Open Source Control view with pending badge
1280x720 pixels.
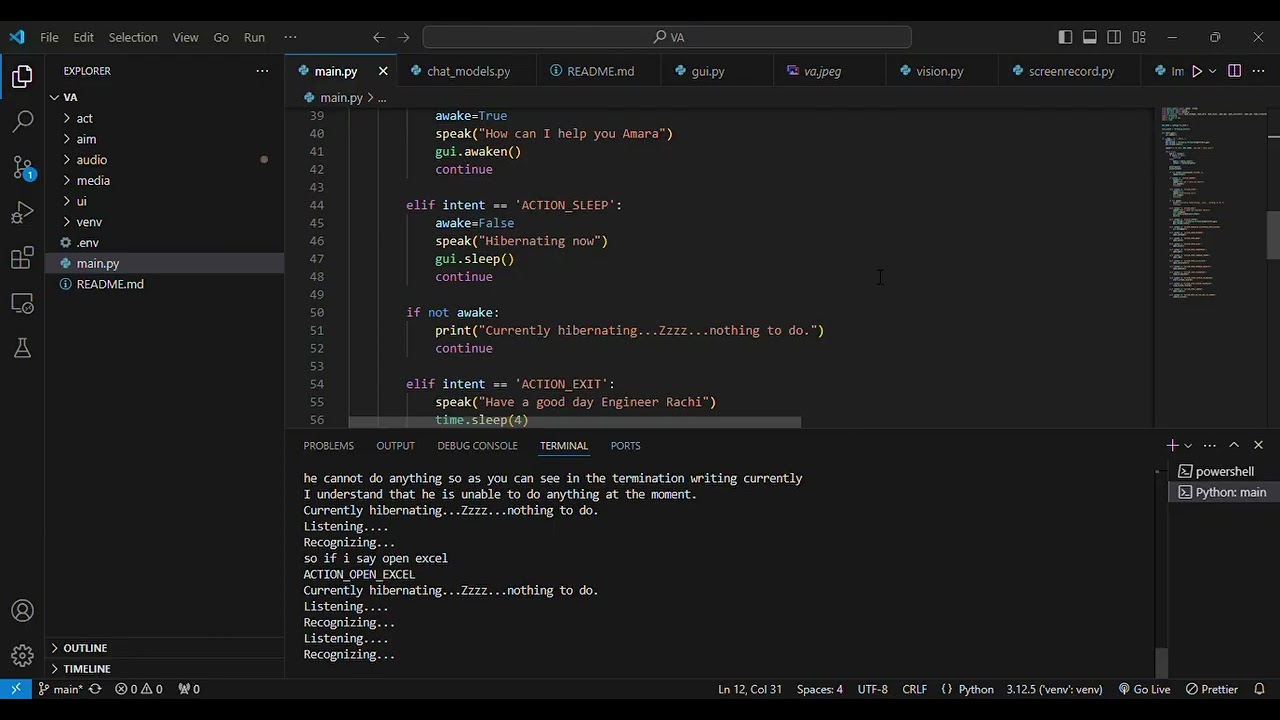tap(22, 168)
